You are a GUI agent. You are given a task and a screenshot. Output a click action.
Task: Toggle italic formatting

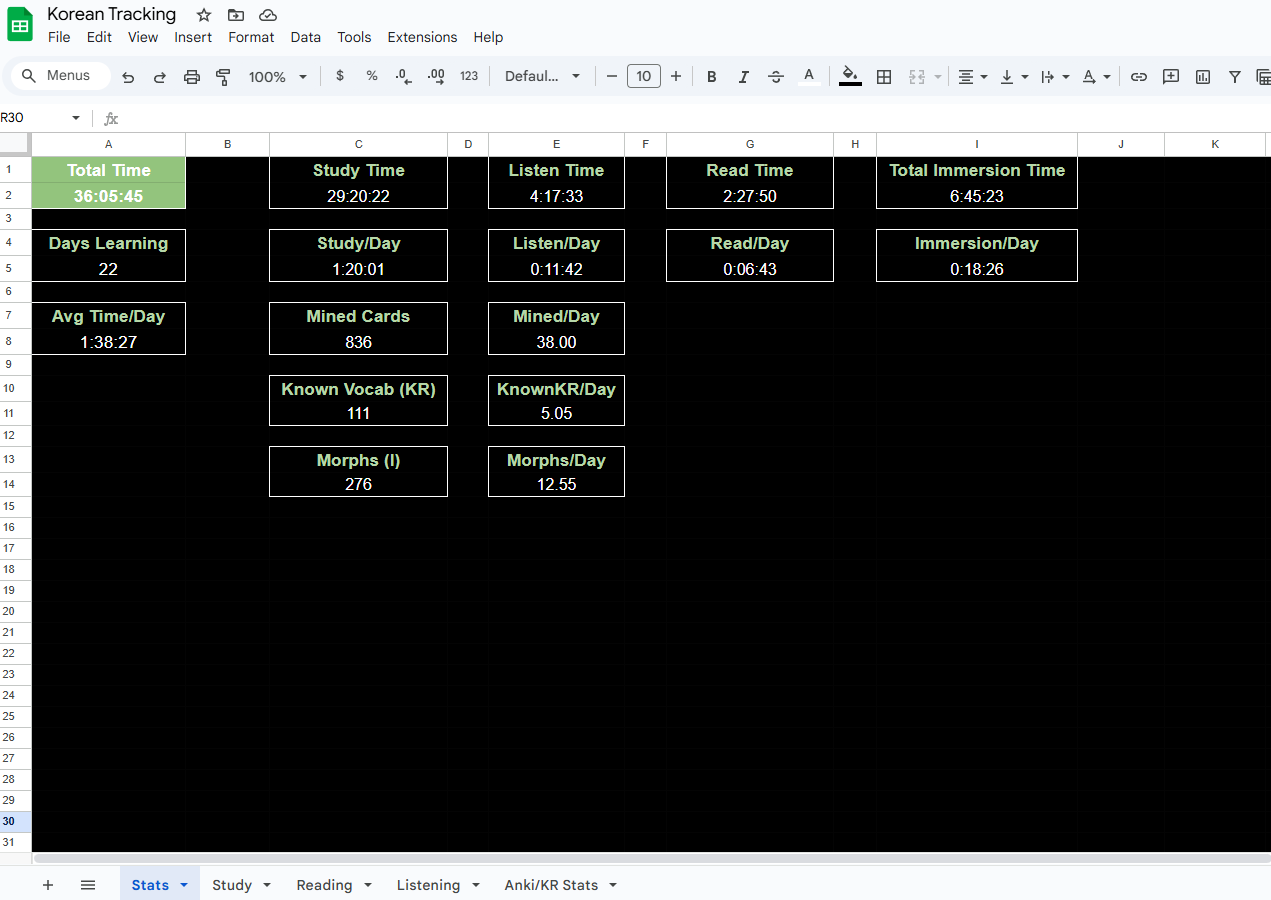(744, 77)
